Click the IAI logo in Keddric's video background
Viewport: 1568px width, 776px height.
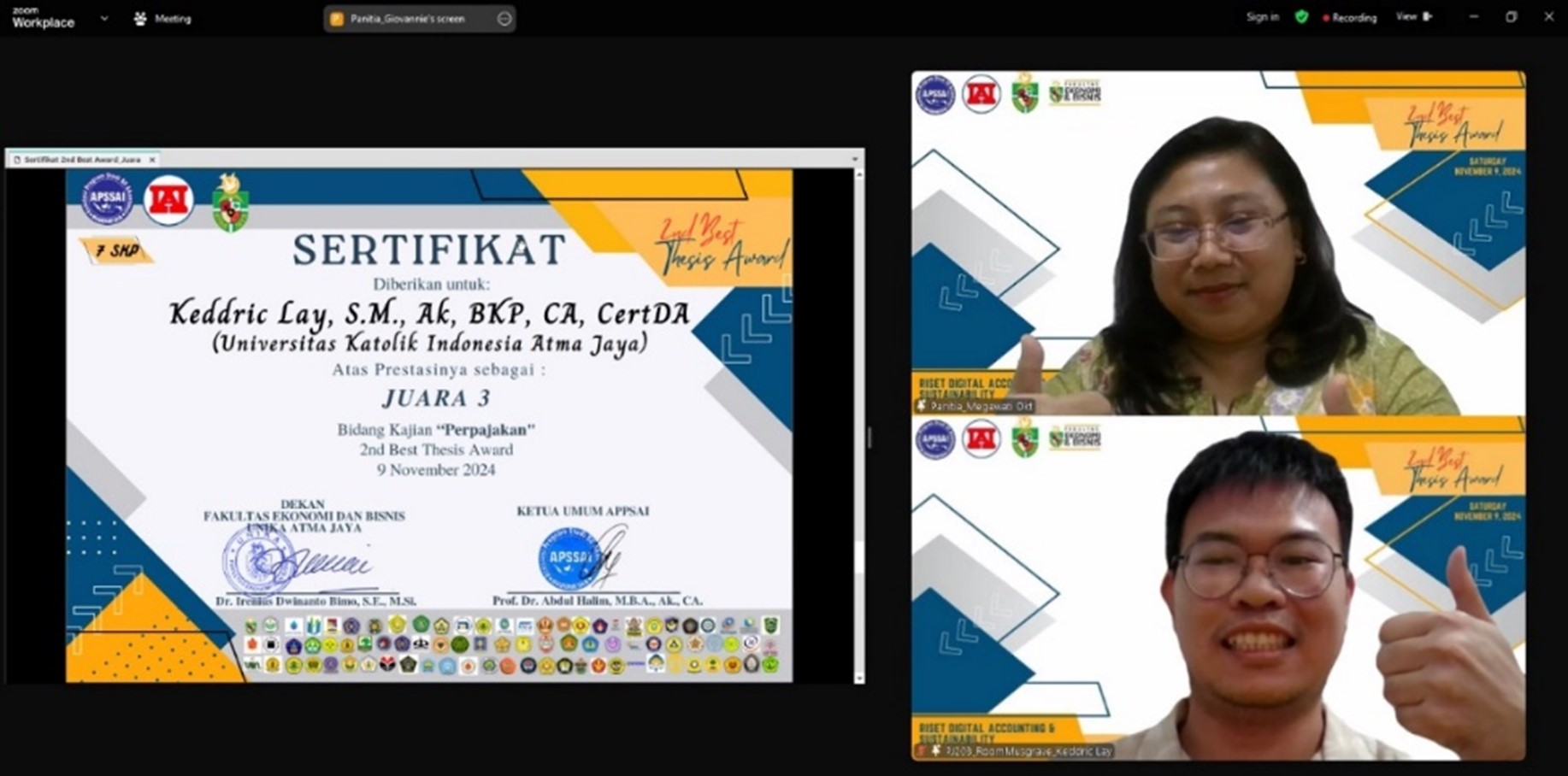pos(981,439)
